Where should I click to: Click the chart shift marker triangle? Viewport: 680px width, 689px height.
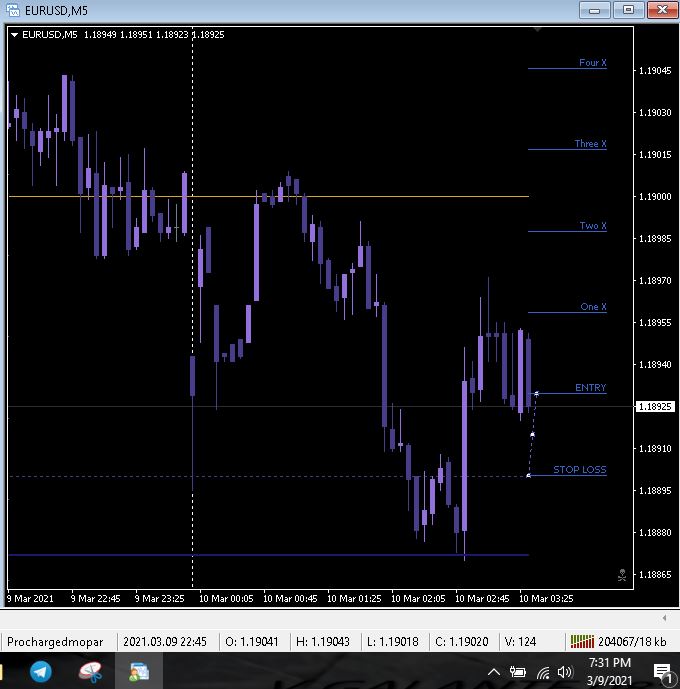tap(537, 30)
